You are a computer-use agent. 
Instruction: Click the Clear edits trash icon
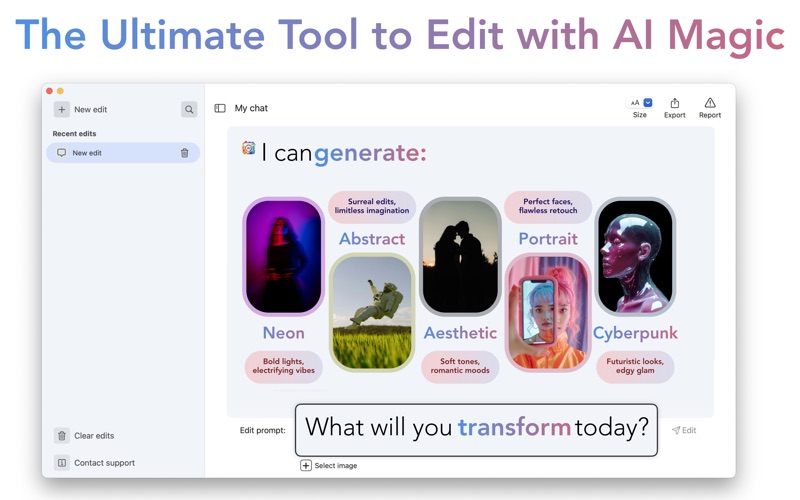point(61,436)
